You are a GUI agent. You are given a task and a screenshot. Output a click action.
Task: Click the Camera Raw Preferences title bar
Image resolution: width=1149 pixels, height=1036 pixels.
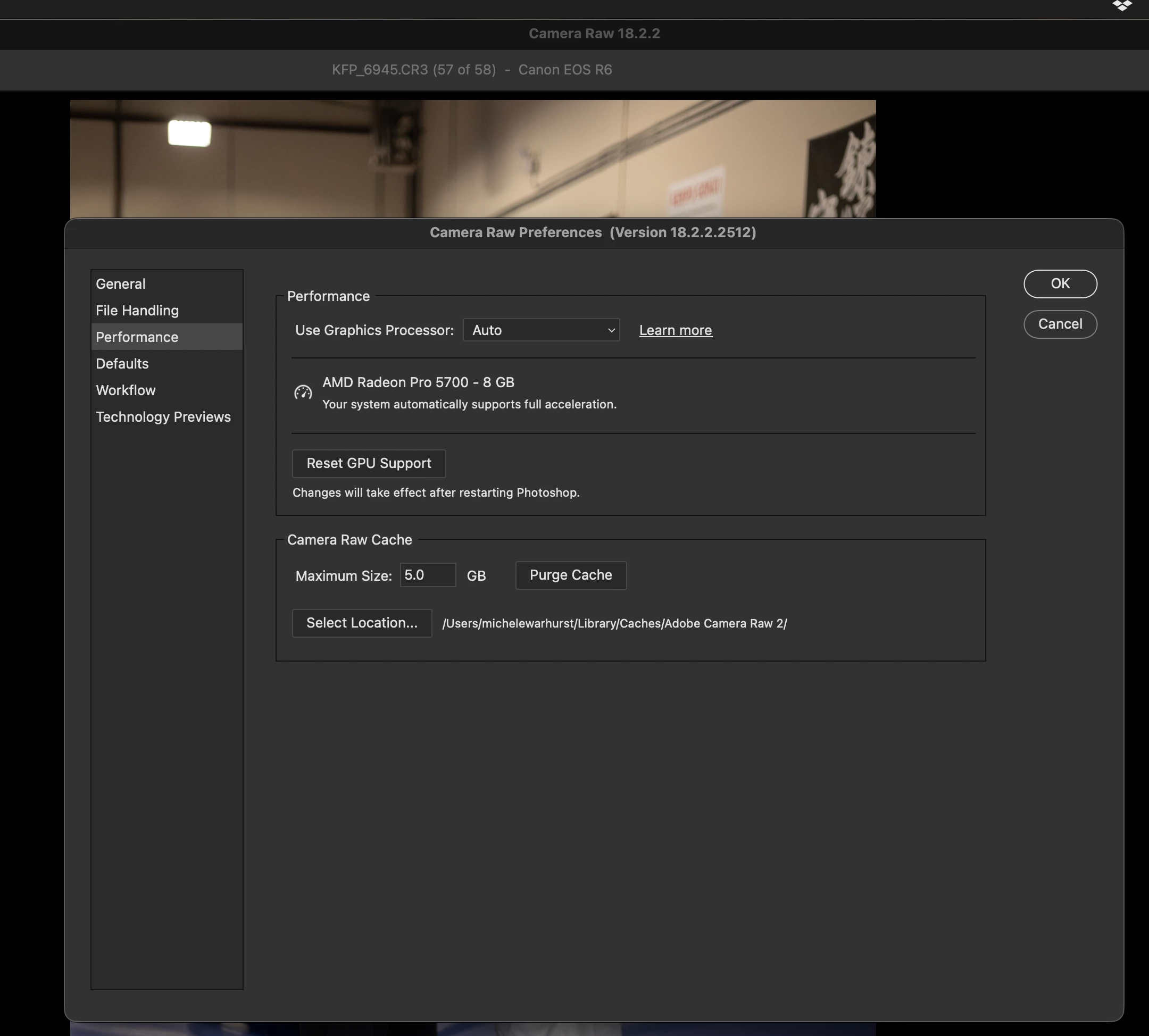[593, 233]
